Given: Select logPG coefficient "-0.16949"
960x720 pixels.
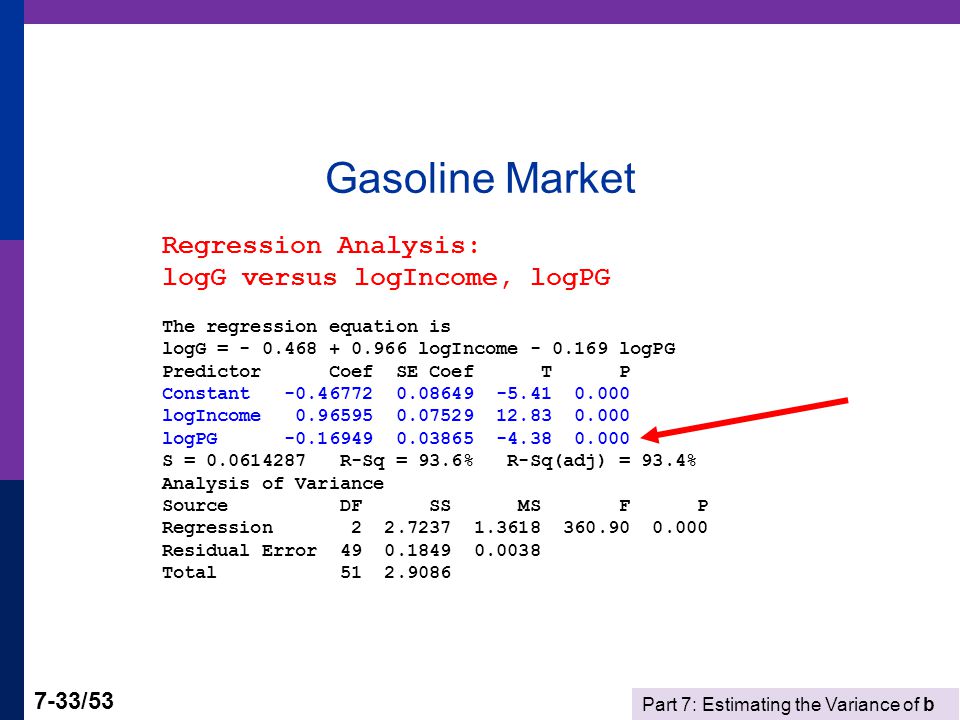Looking at the screenshot, I should [328, 438].
